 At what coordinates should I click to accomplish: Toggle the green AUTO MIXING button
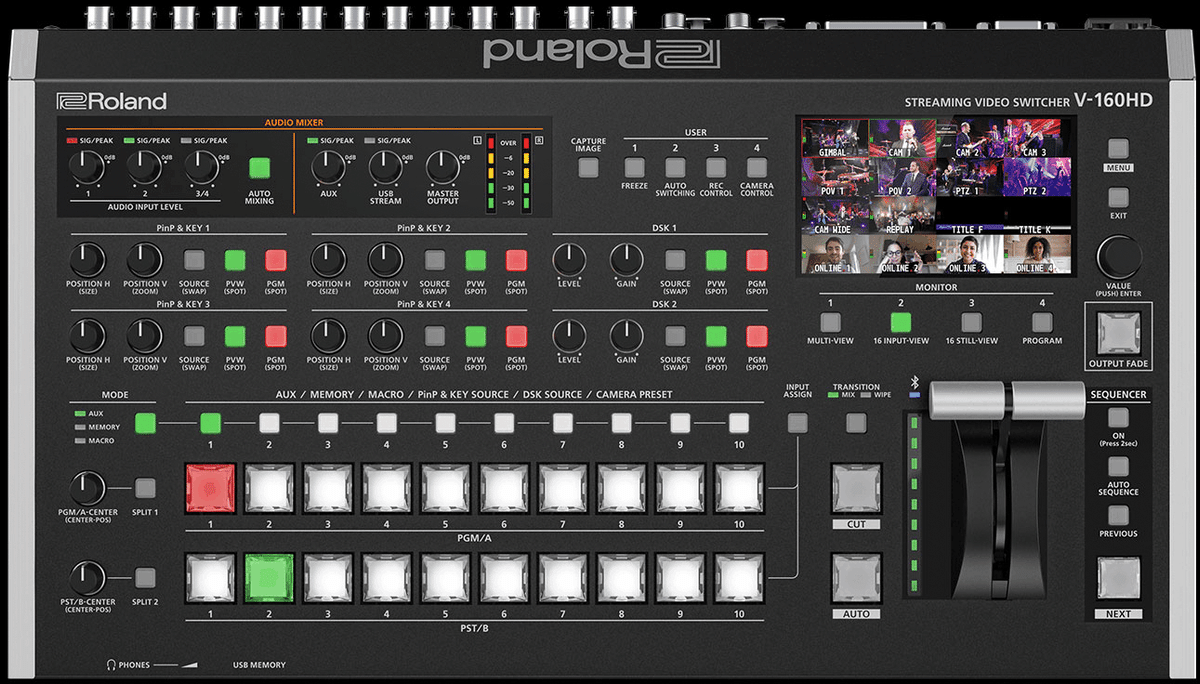pyautogui.click(x=260, y=168)
